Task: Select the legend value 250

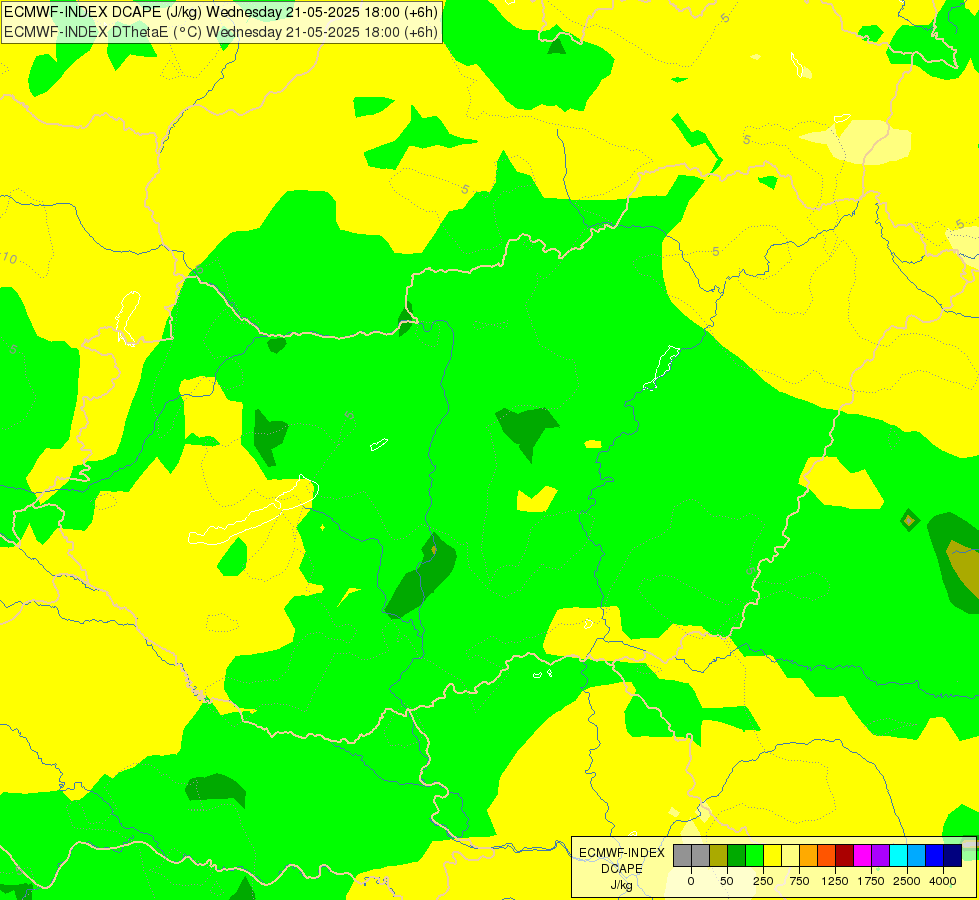Action: pyautogui.click(x=763, y=881)
